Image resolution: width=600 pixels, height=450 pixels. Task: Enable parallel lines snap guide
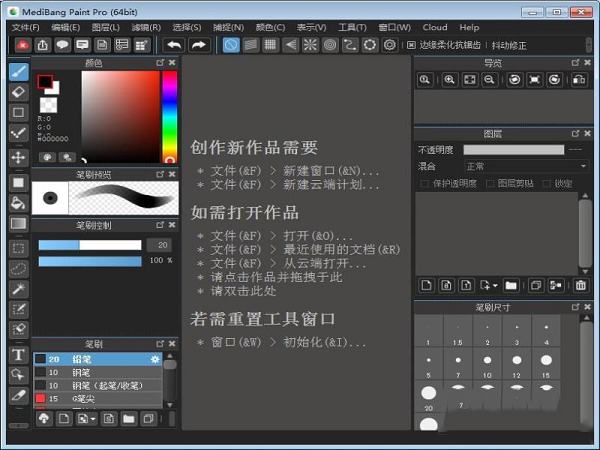click(x=251, y=45)
